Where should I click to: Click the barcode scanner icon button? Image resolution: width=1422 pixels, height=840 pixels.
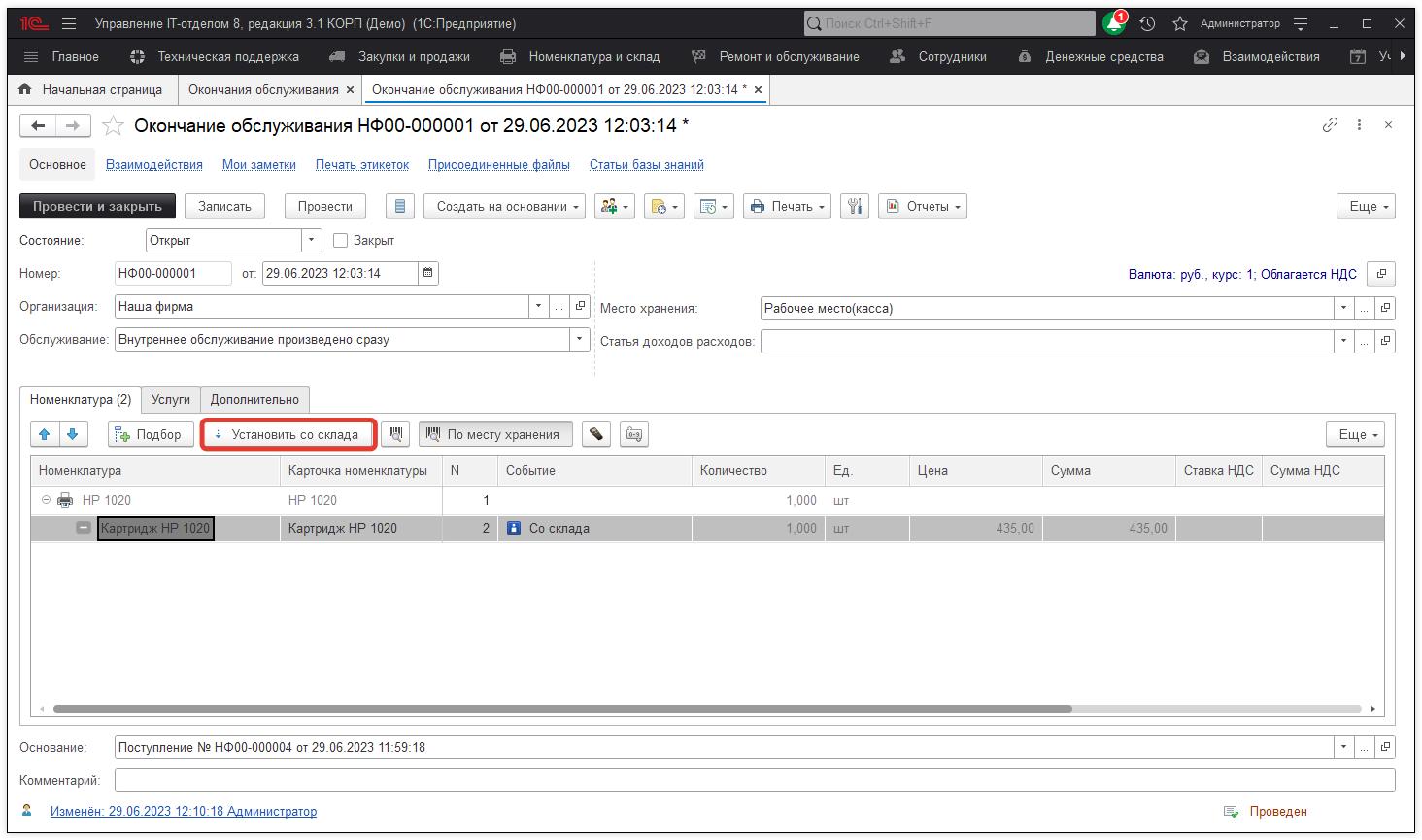[394, 434]
